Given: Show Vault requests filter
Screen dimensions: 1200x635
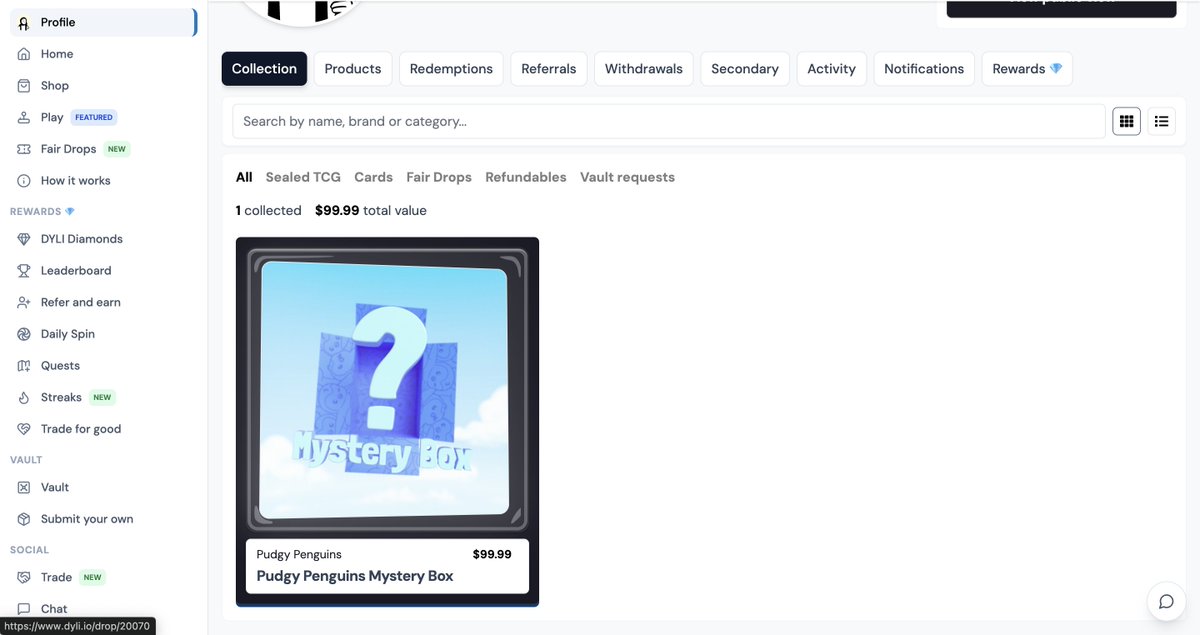Looking at the screenshot, I should (627, 177).
